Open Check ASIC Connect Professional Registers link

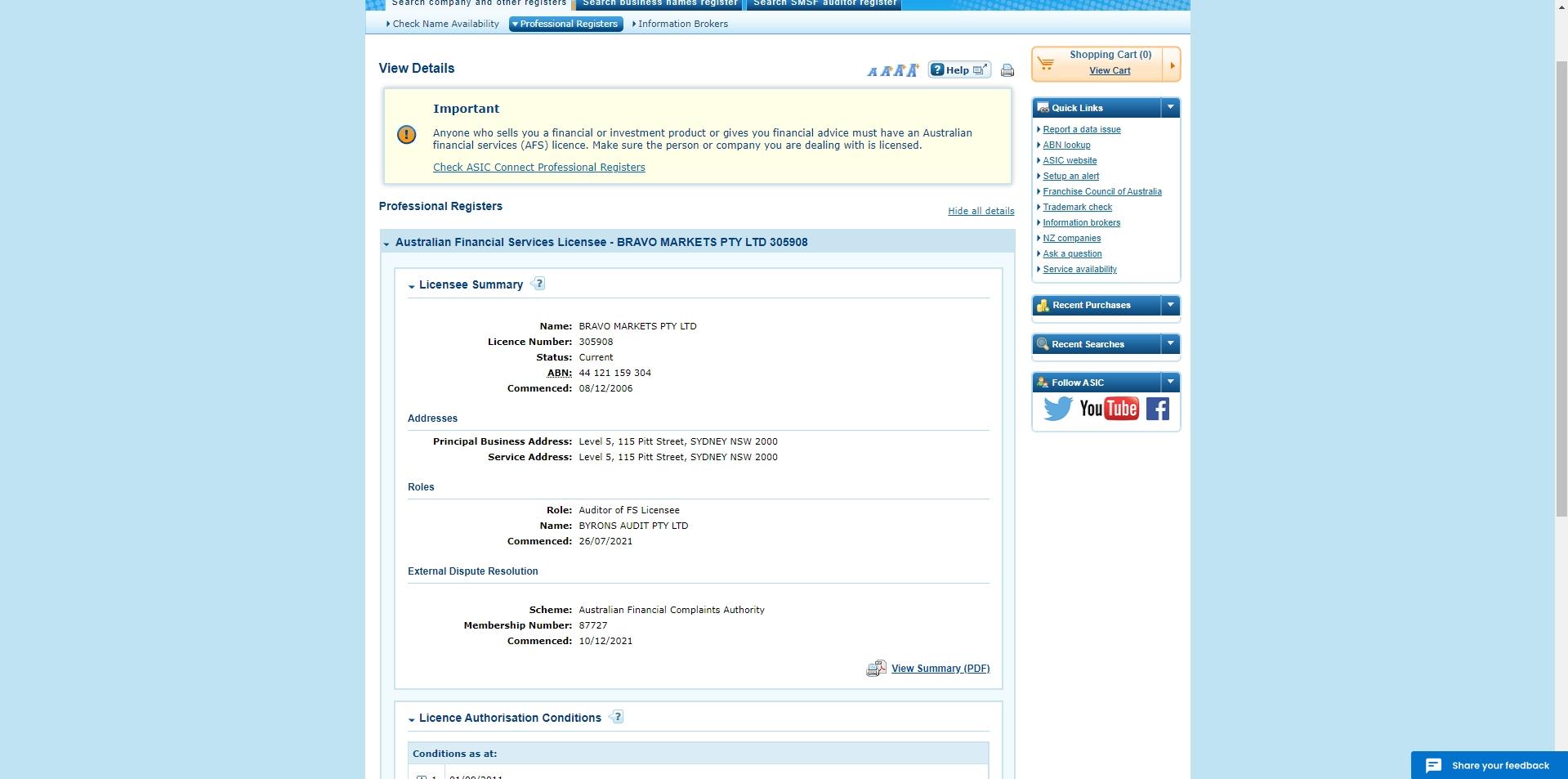(x=538, y=168)
